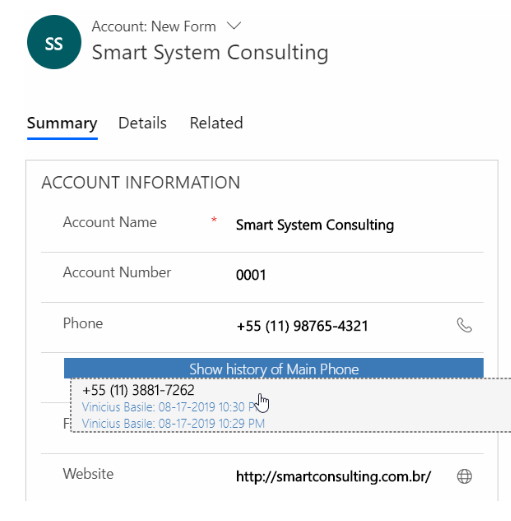Click the Account Name label

coord(110,222)
